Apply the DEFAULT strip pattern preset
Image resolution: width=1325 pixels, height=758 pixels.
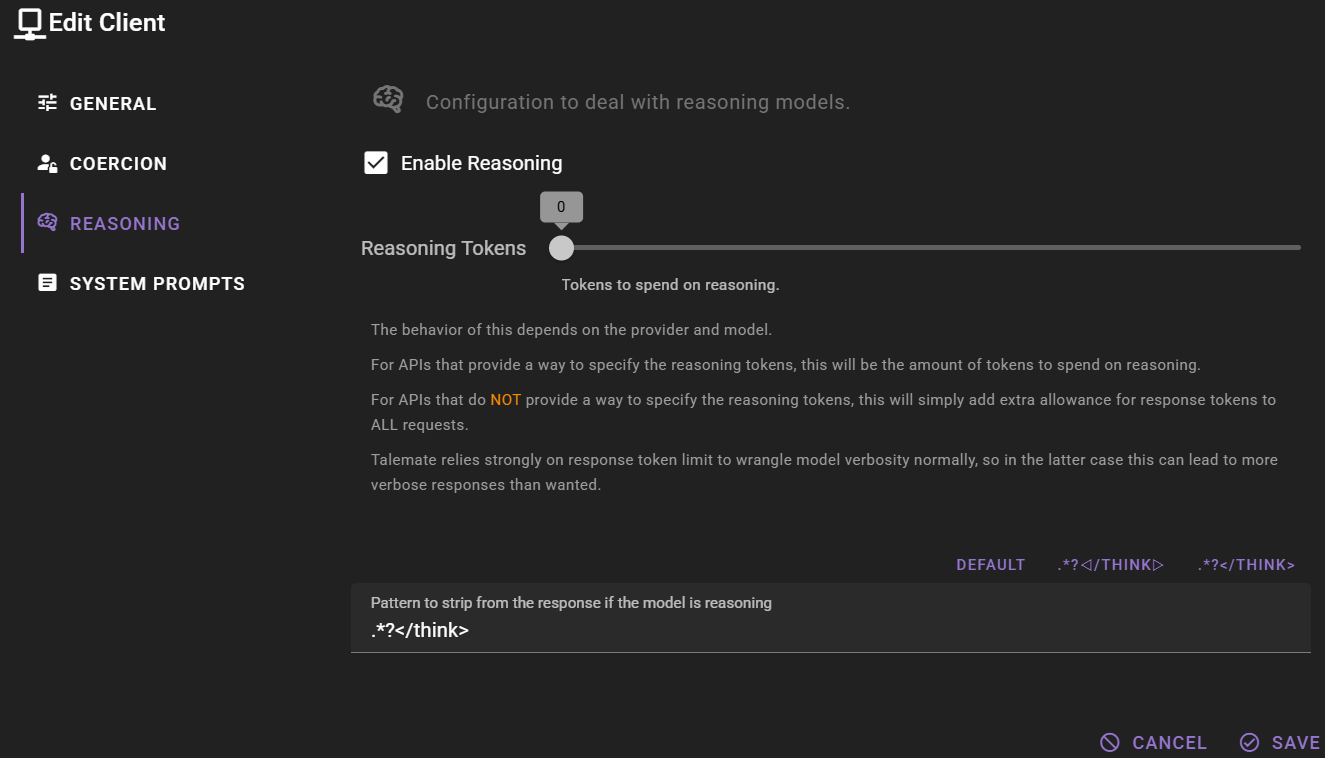(x=990, y=565)
